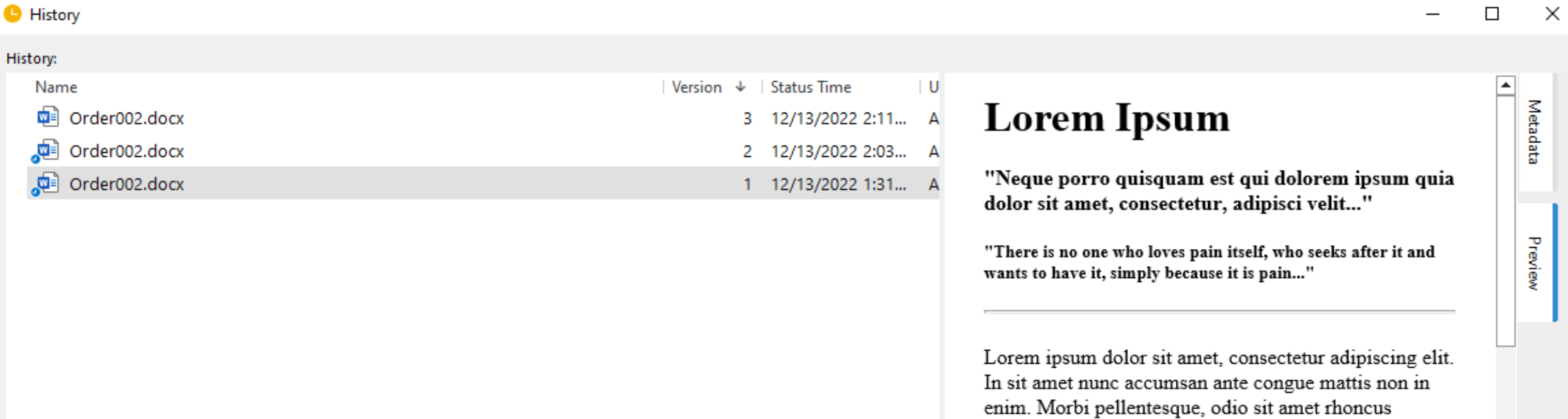This screenshot has width=1568, height=419.
Task: Select the version 2 row dated 12/13/2022 2:03
Action: click(483, 151)
